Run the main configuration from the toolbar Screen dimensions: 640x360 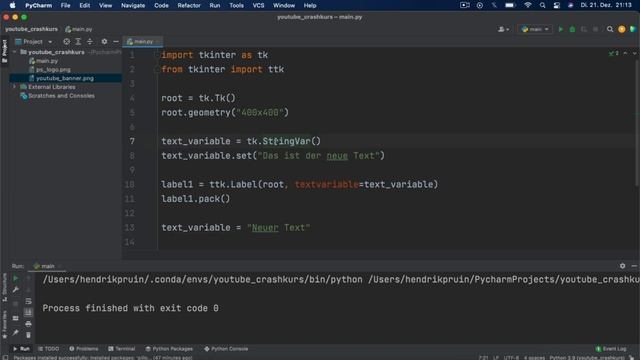[560, 29]
